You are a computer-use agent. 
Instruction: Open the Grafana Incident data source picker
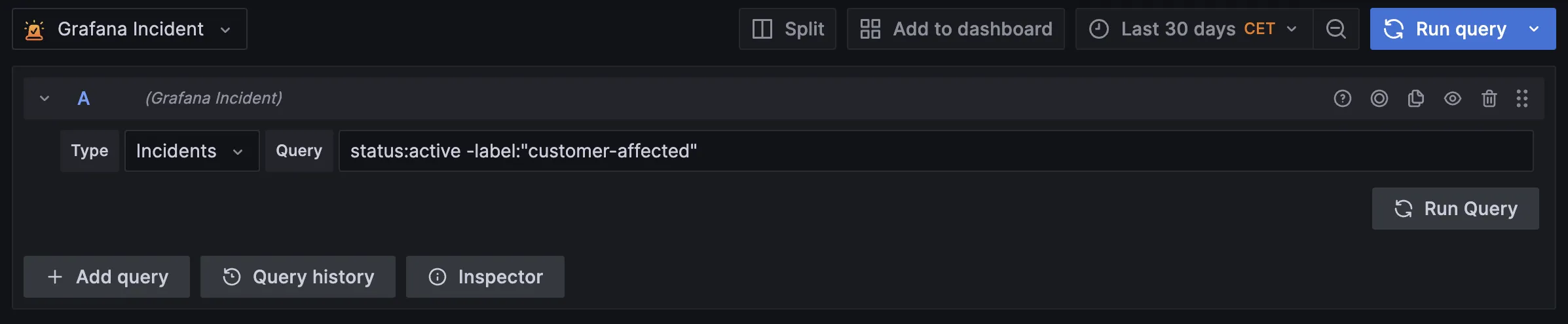[x=130, y=29]
